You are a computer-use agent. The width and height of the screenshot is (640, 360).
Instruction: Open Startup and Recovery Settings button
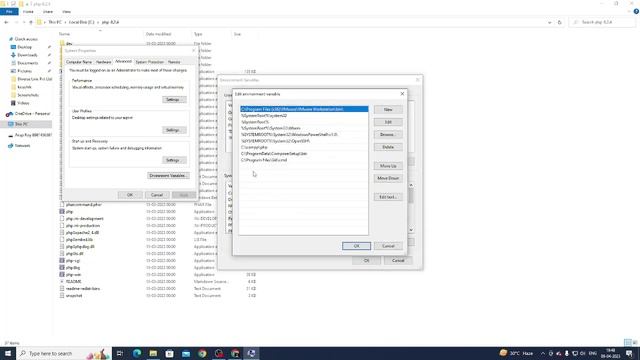pyautogui.click(x=174, y=160)
